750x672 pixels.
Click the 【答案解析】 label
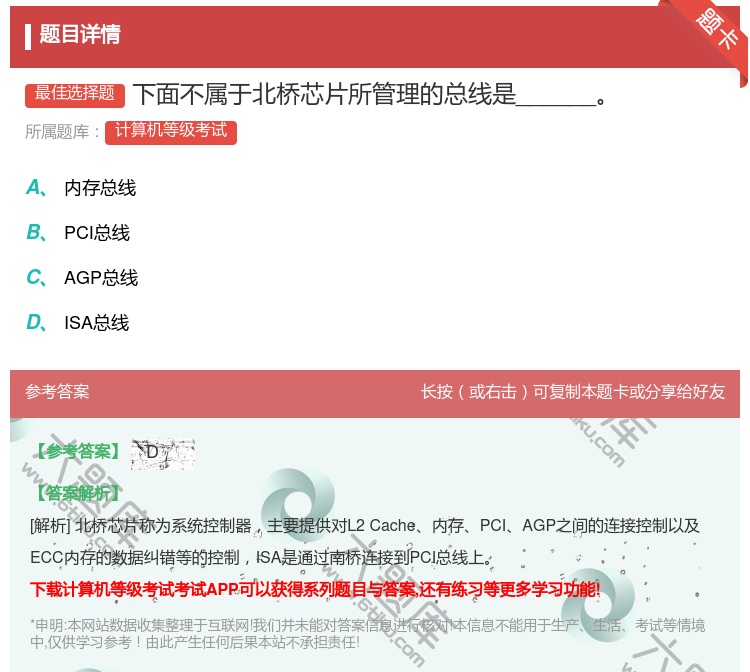pyautogui.click(x=78, y=492)
